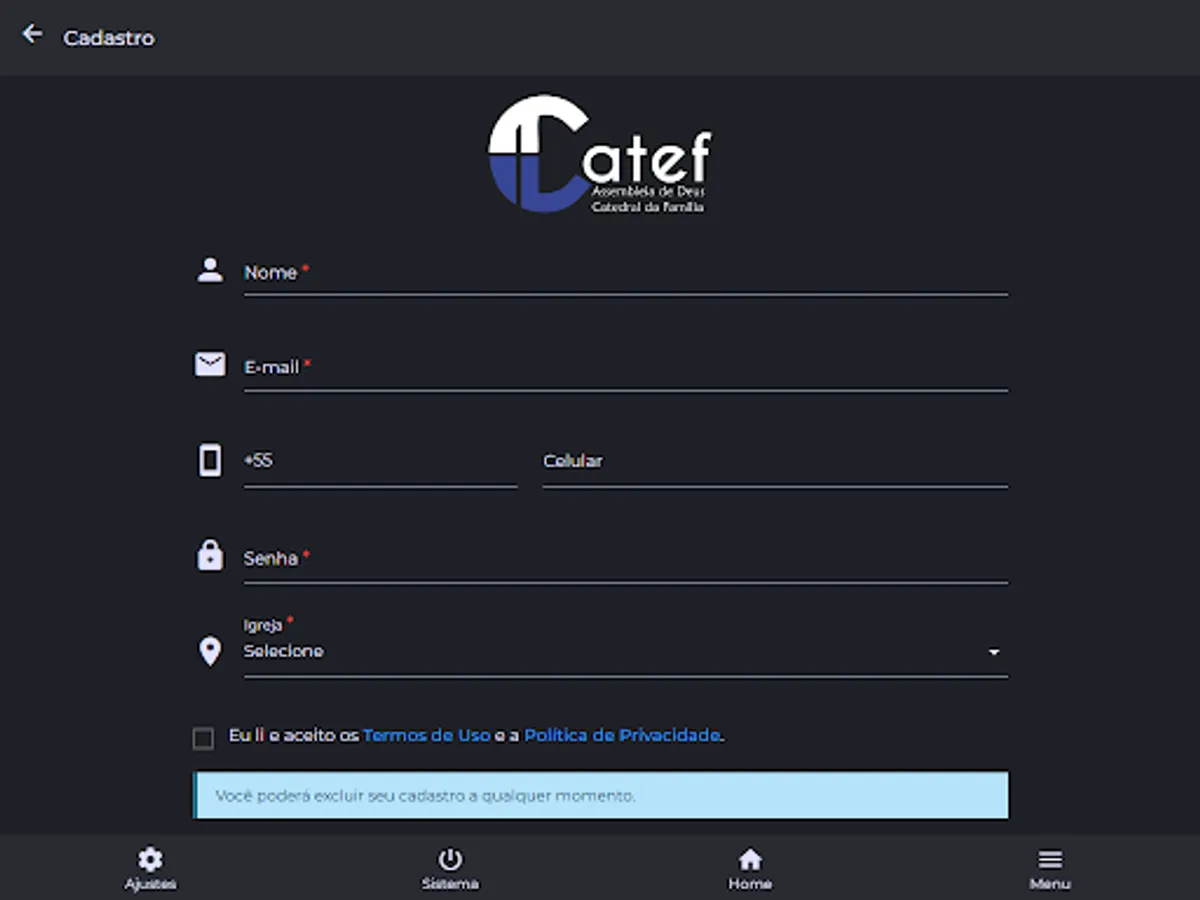Click the location pin icon beside Igreja
Viewport: 1200px width, 900px height.
coord(210,652)
